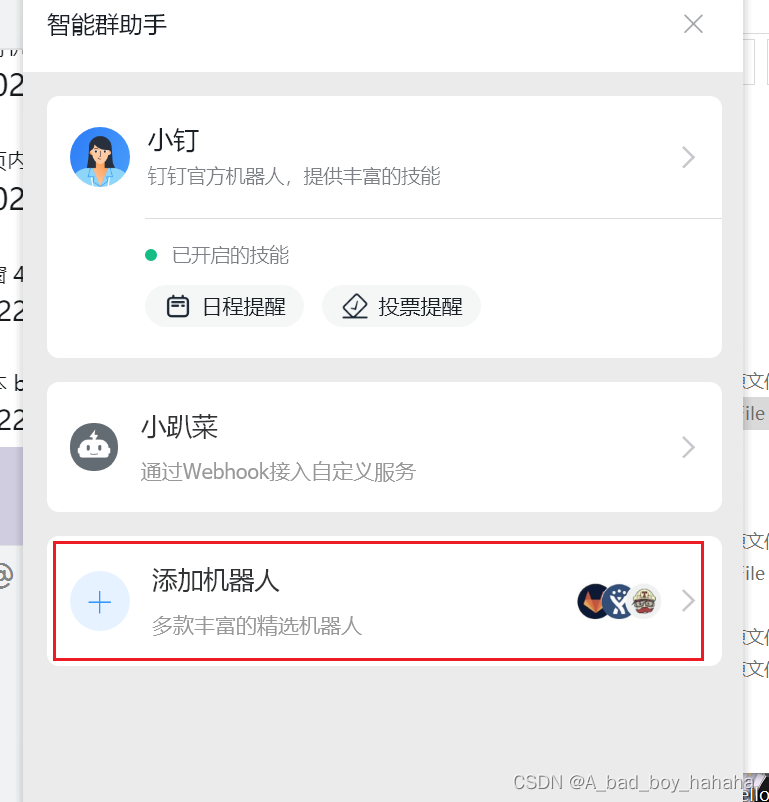The image size is (769, 802).
Task: Open the 日程提醒 skill button
Action: coord(225,306)
